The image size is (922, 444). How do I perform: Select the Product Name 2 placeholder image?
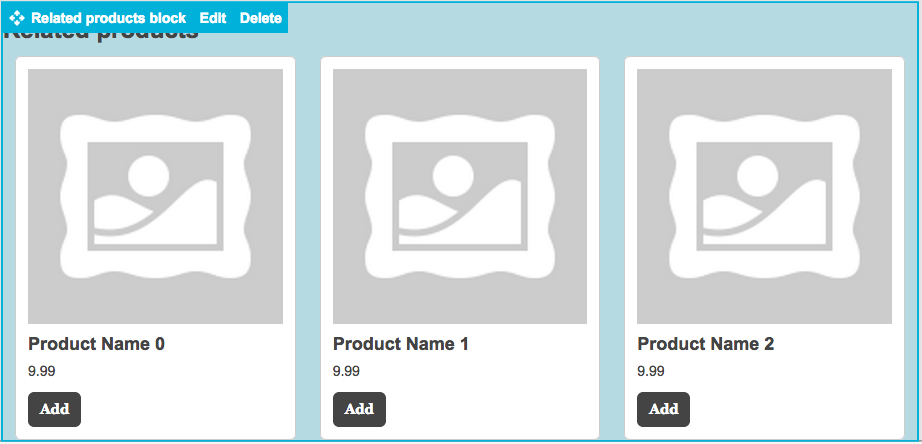764,196
